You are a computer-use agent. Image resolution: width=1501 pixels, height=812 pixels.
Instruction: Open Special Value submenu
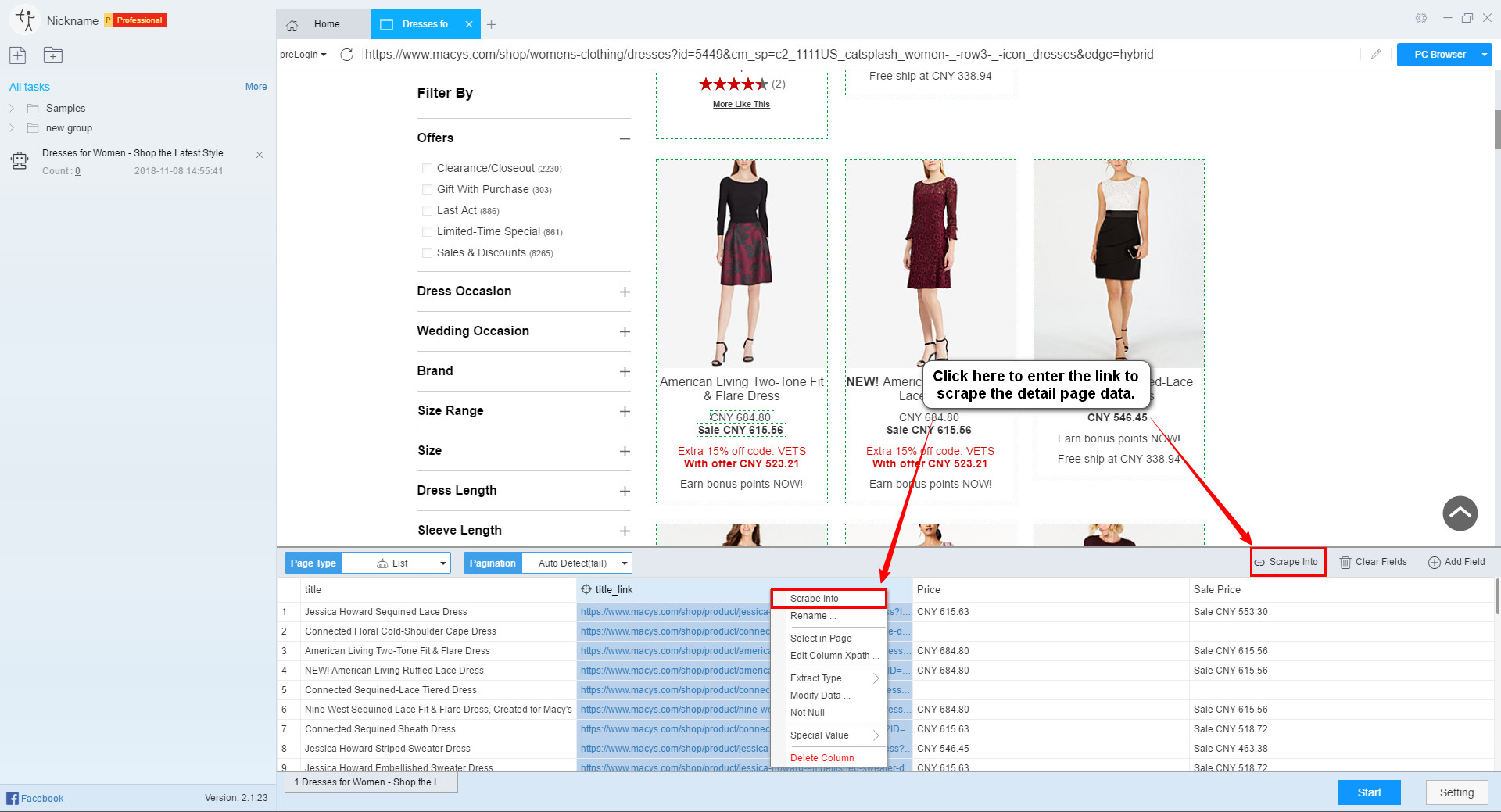pyautogui.click(x=829, y=735)
